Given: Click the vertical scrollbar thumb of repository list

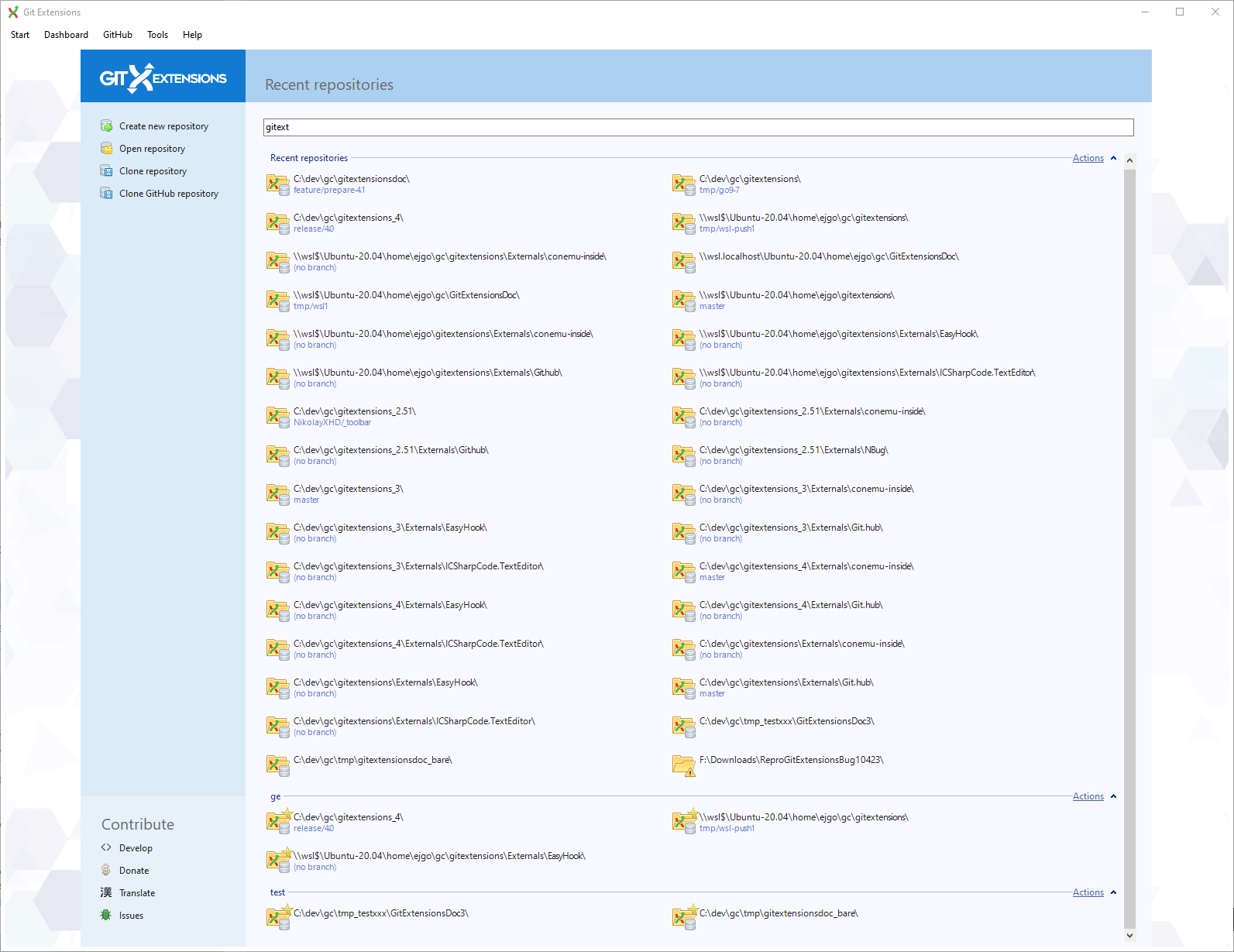Looking at the screenshot, I should [1129, 548].
